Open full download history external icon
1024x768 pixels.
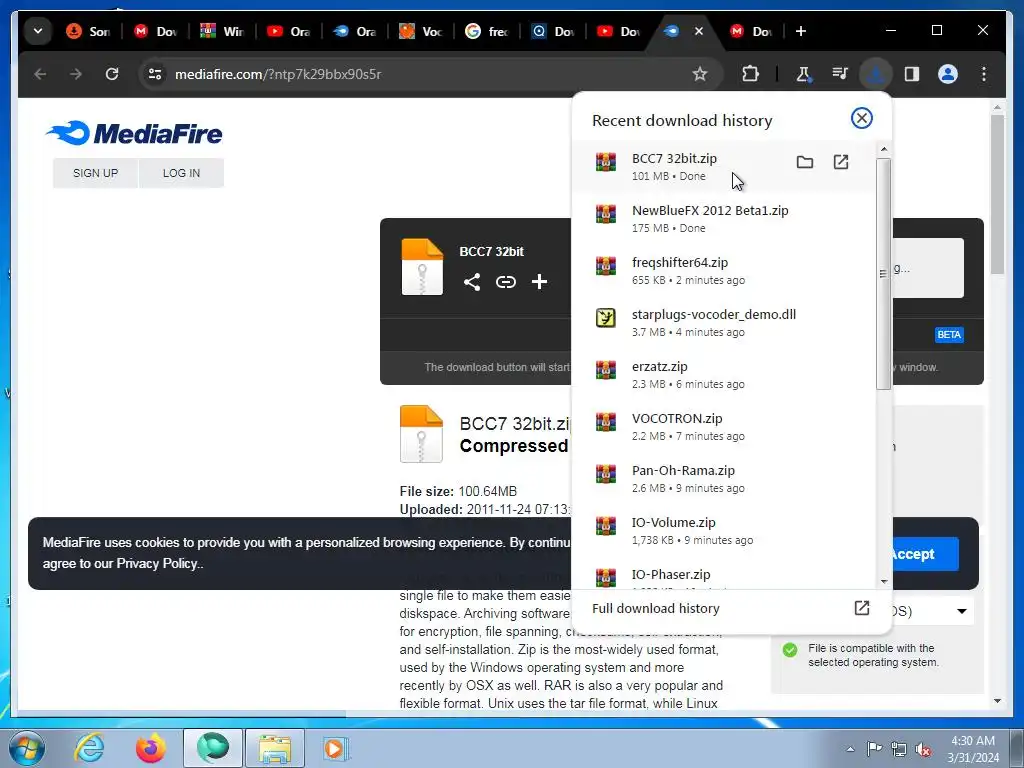coord(861,608)
